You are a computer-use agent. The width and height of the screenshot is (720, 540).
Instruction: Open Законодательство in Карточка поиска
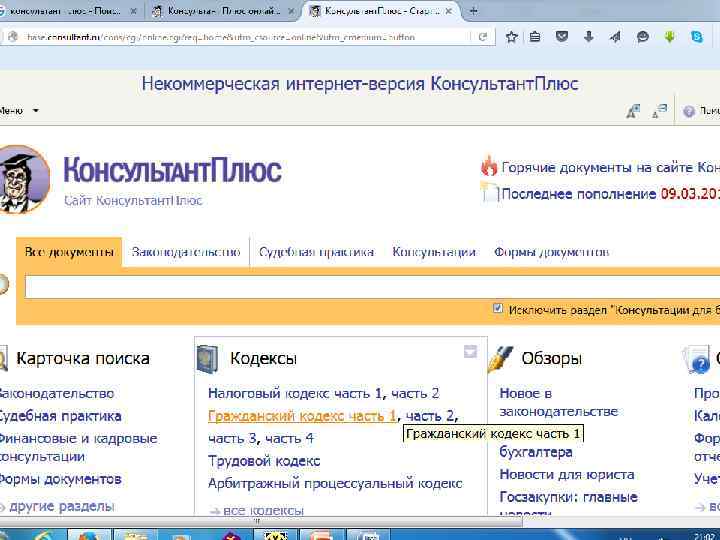[x=56, y=394]
